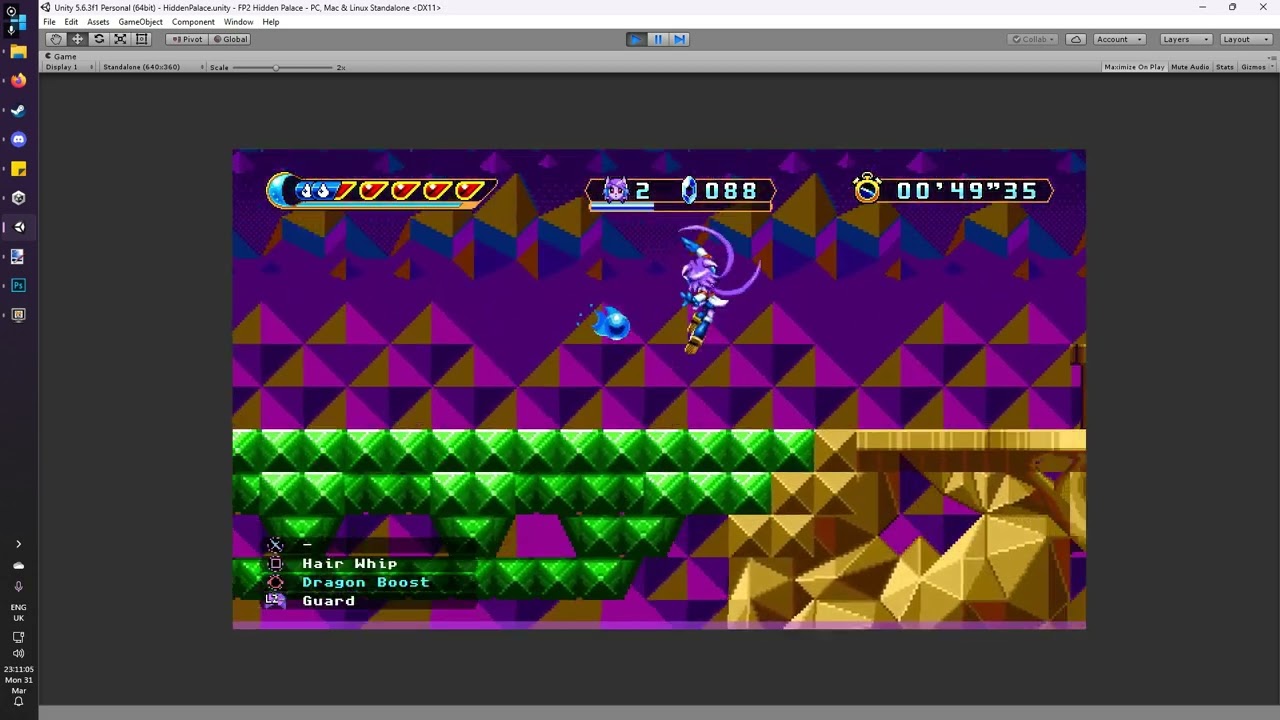Viewport: 1280px width, 720px height.
Task: Select the Rect Transform tool
Action: (x=141, y=39)
